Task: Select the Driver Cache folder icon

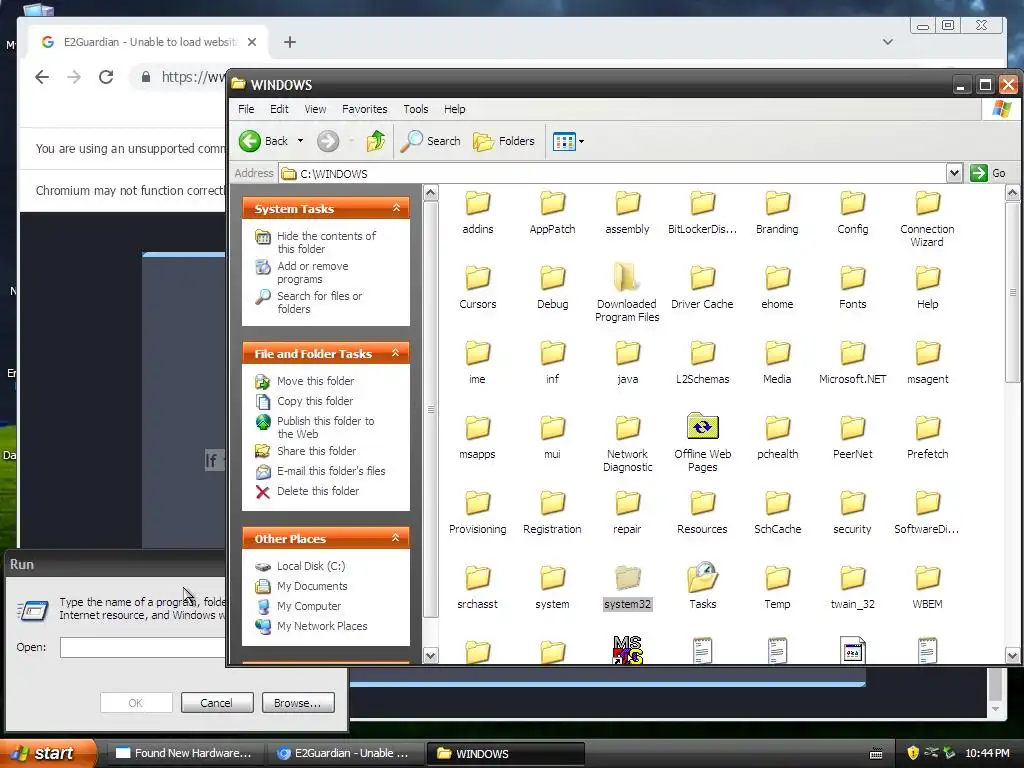Action: point(703,278)
